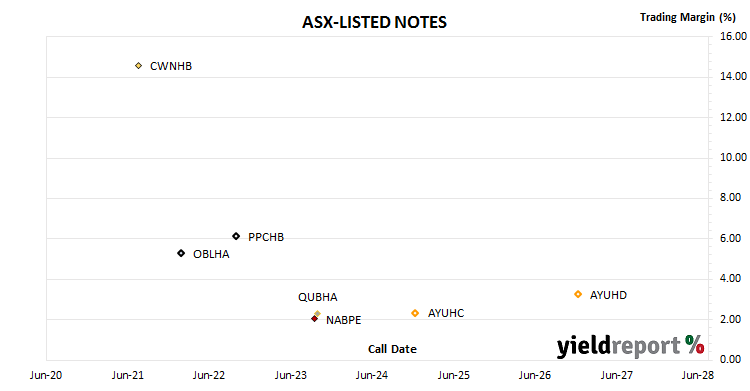Screen dimensions: 750x391
Task: Click the red NABPE diamond marker
Action: coord(314,319)
